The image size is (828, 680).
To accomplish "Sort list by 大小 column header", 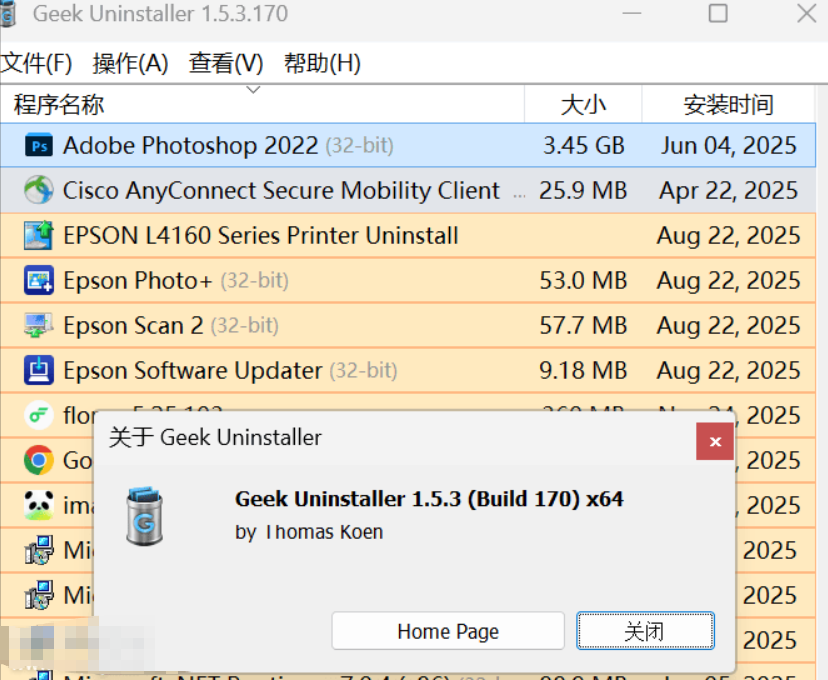I will (583, 104).
